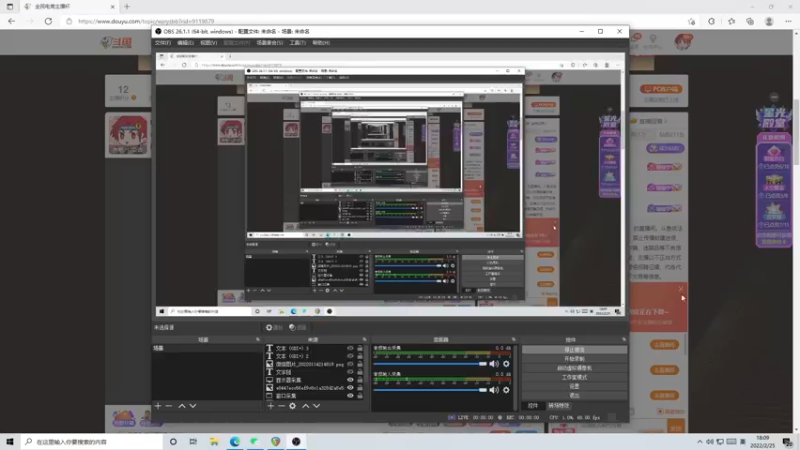The image size is (800, 450).
Task: Pop out the Controls dock panel icon
Action: tap(624, 339)
